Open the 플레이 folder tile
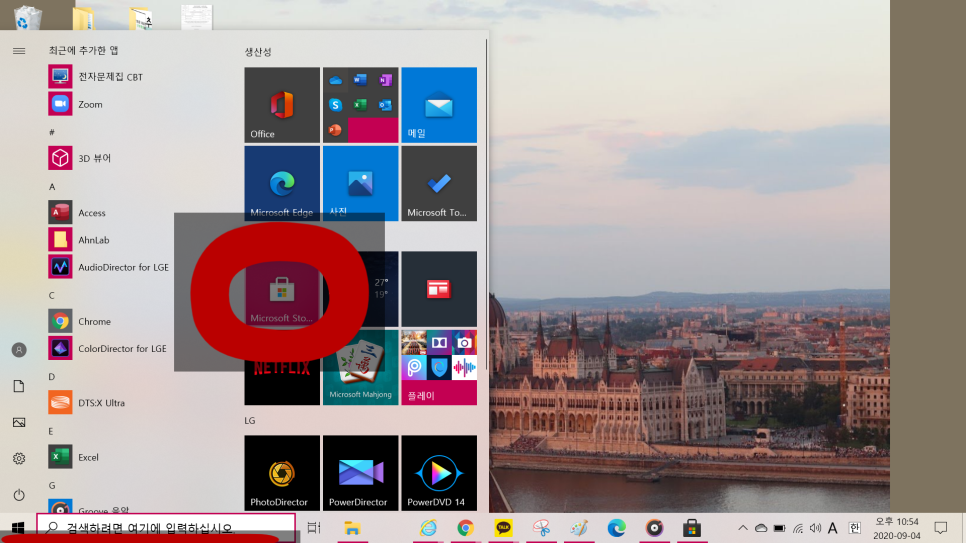This screenshot has width=966, height=543. click(439, 367)
